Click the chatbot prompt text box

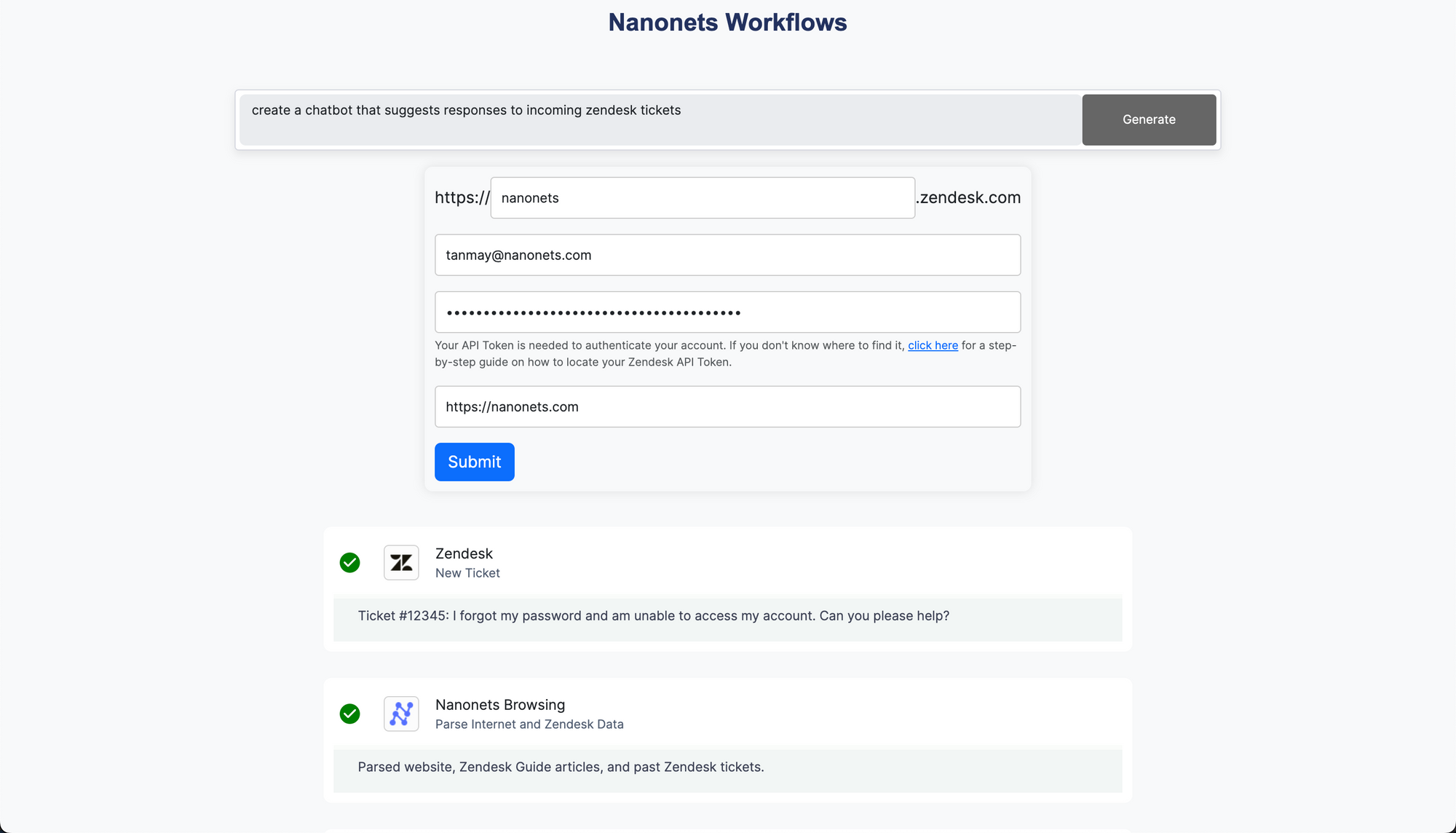659,119
